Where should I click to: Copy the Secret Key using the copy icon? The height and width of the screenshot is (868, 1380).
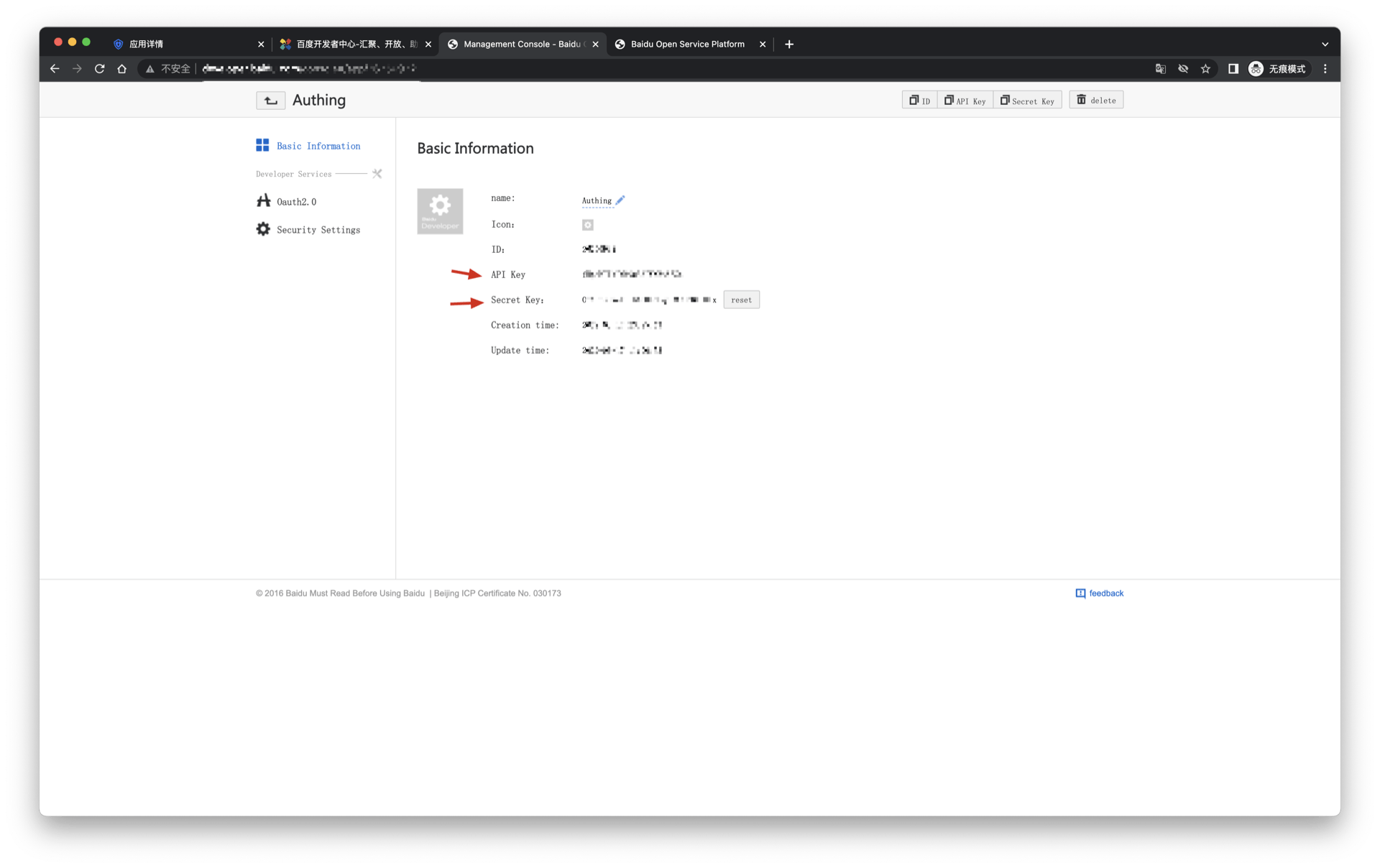click(1027, 100)
